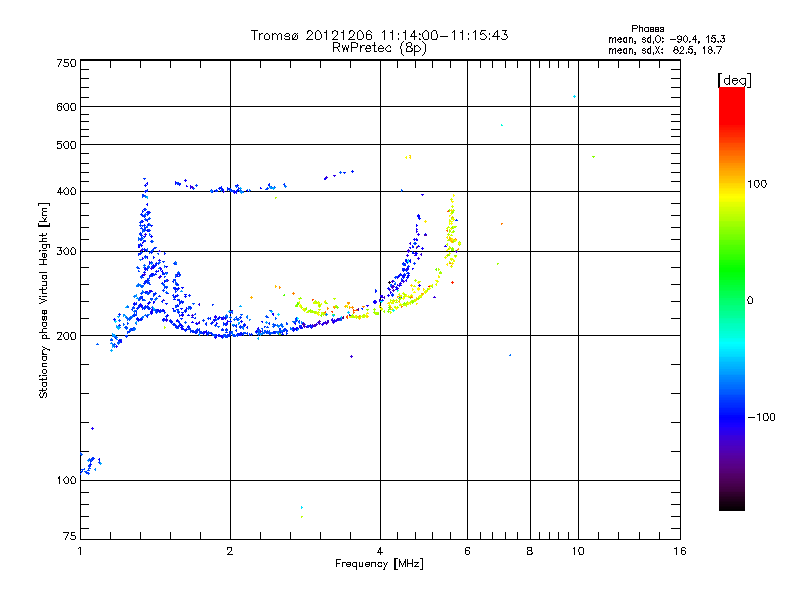Click the x-axis tick label '16'
This screenshot has height=600, width=800.
pos(680,551)
